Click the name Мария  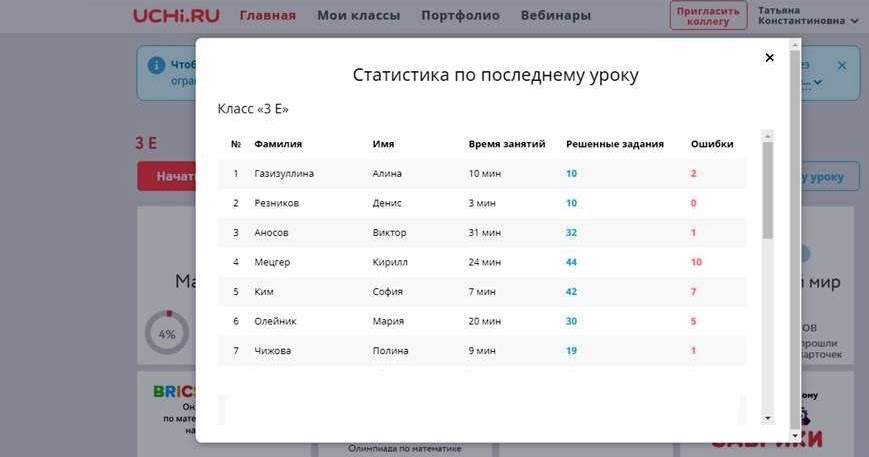(388, 321)
